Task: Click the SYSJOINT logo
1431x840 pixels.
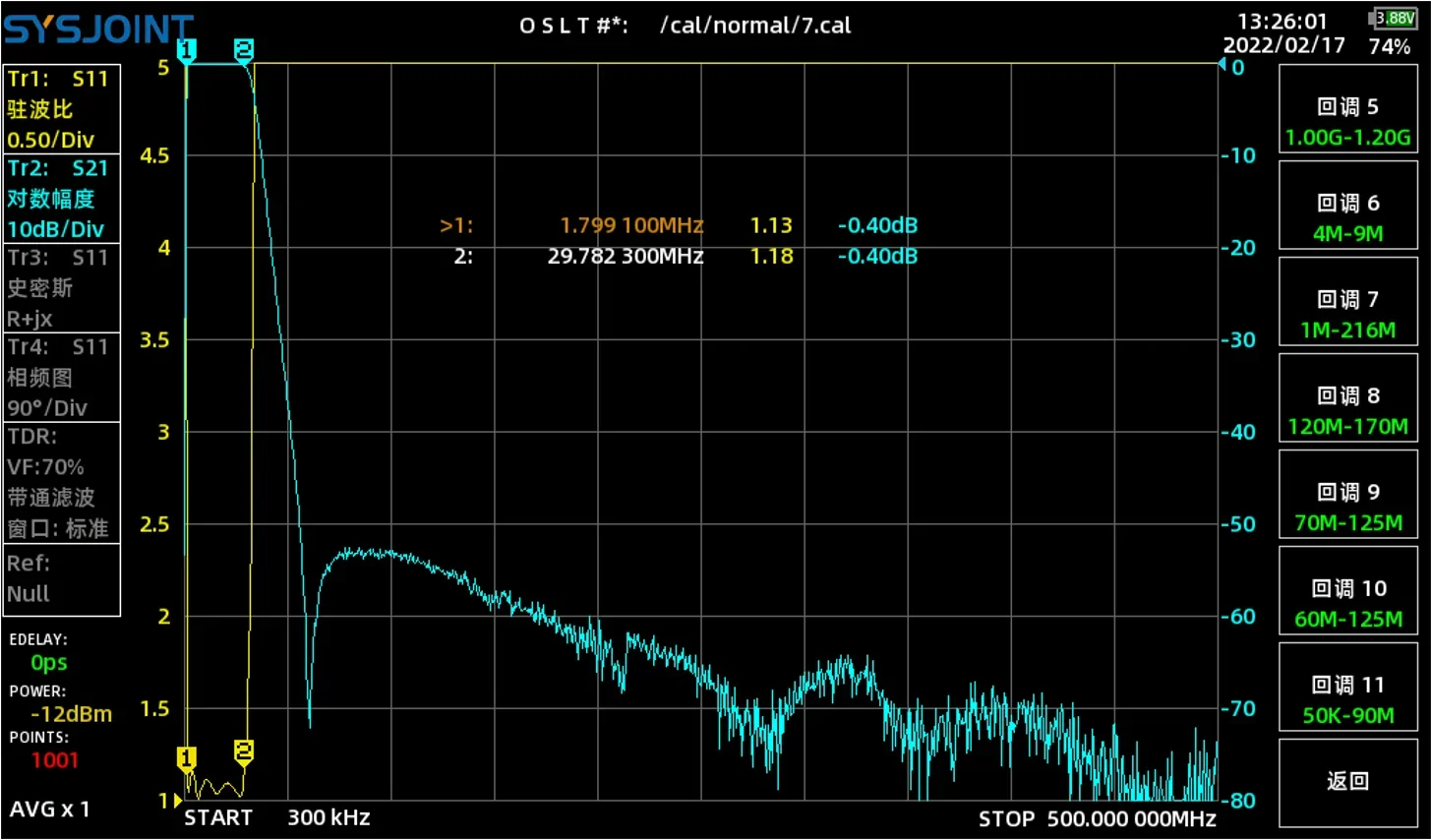Action: 98,30
